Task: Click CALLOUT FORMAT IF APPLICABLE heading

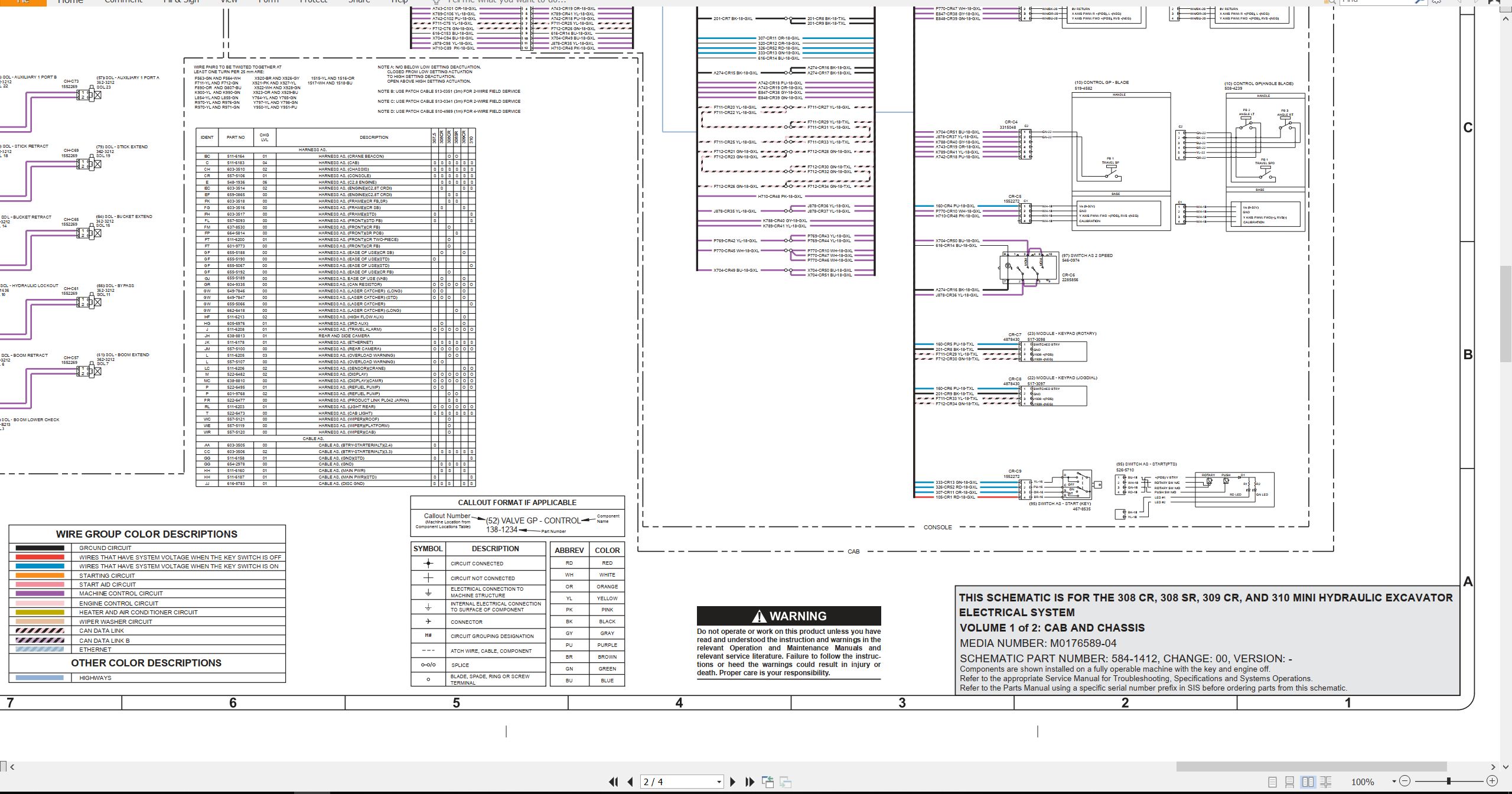Action: click(517, 502)
